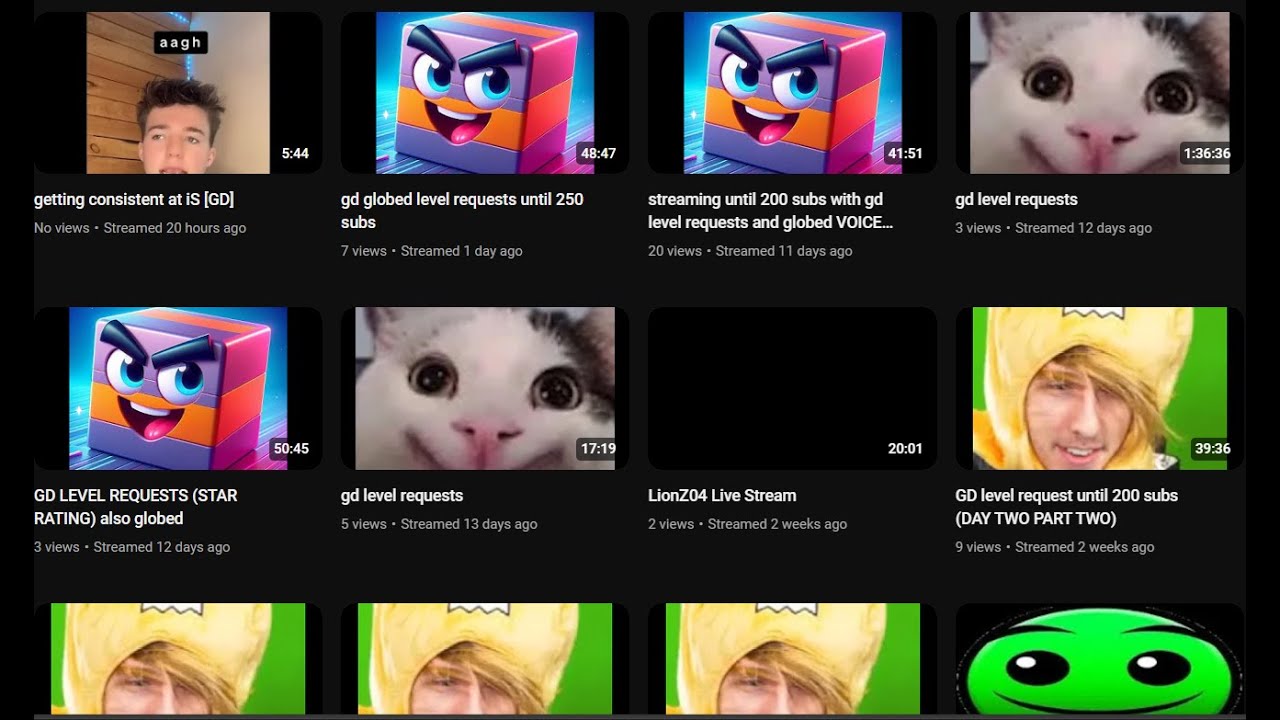The width and height of the screenshot is (1280, 720).
Task: Click the view count under 'GD LEVEL REQUESTS (STAR RATING)'
Action: click(x=57, y=547)
